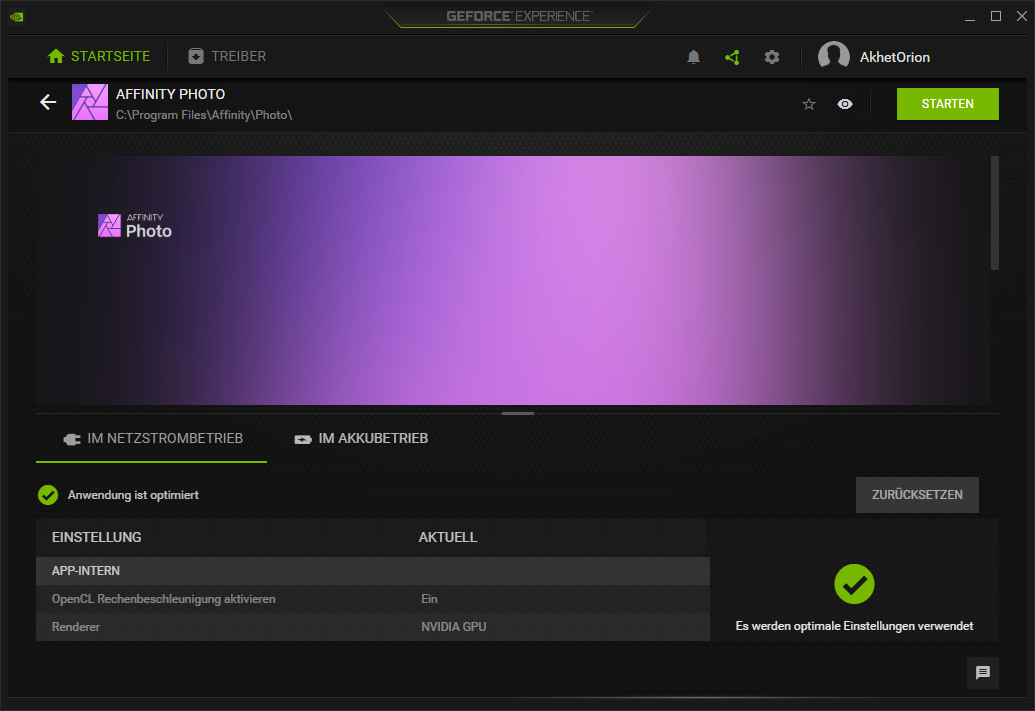
Task: Click the Ein value for OpenCL
Action: 429,599
